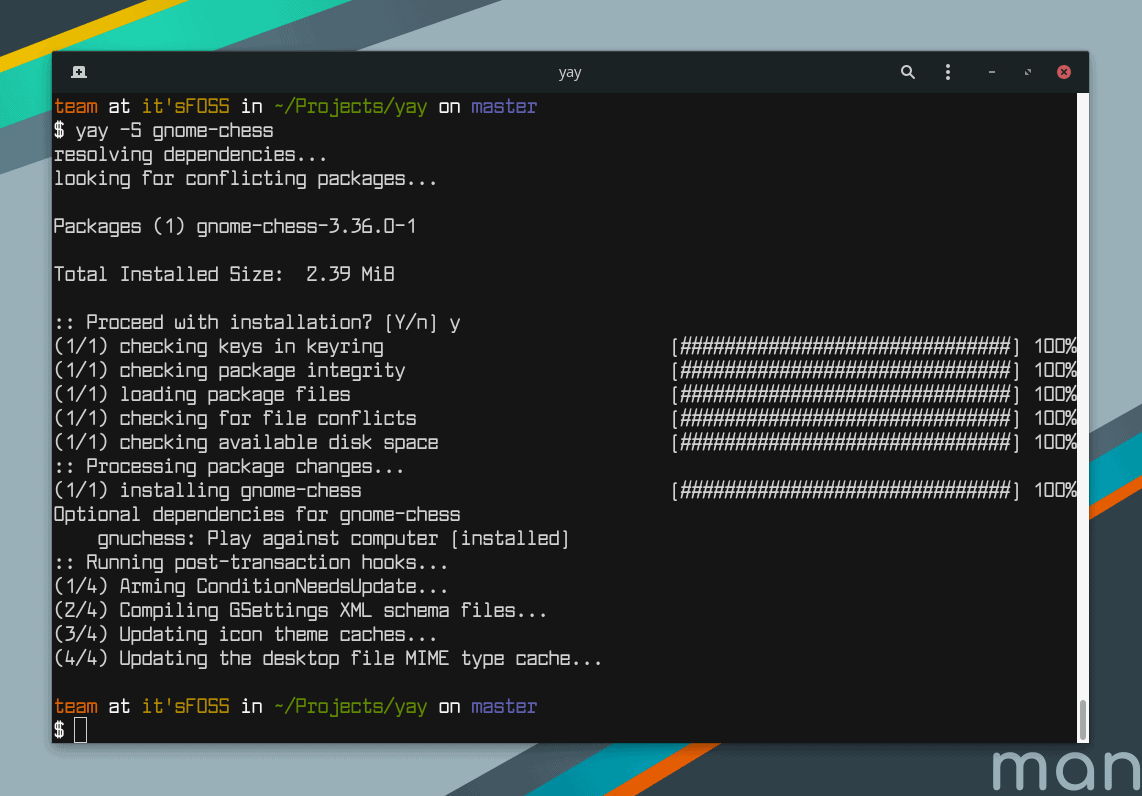Click the 'checking keys in keyring' progress bar
Image resolution: width=1142 pixels, height=796 pixels.
pos(846,347)
